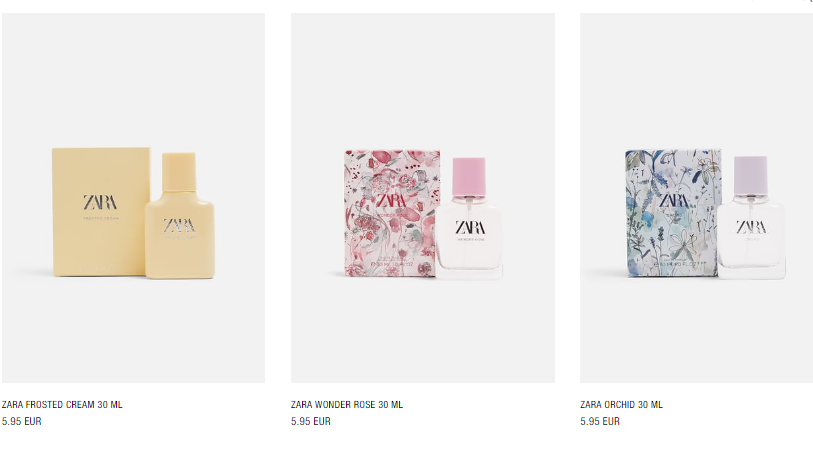Click the Orchid bottle with lilac cap
The height and width of the screenshot is (466, 813).
751,218
